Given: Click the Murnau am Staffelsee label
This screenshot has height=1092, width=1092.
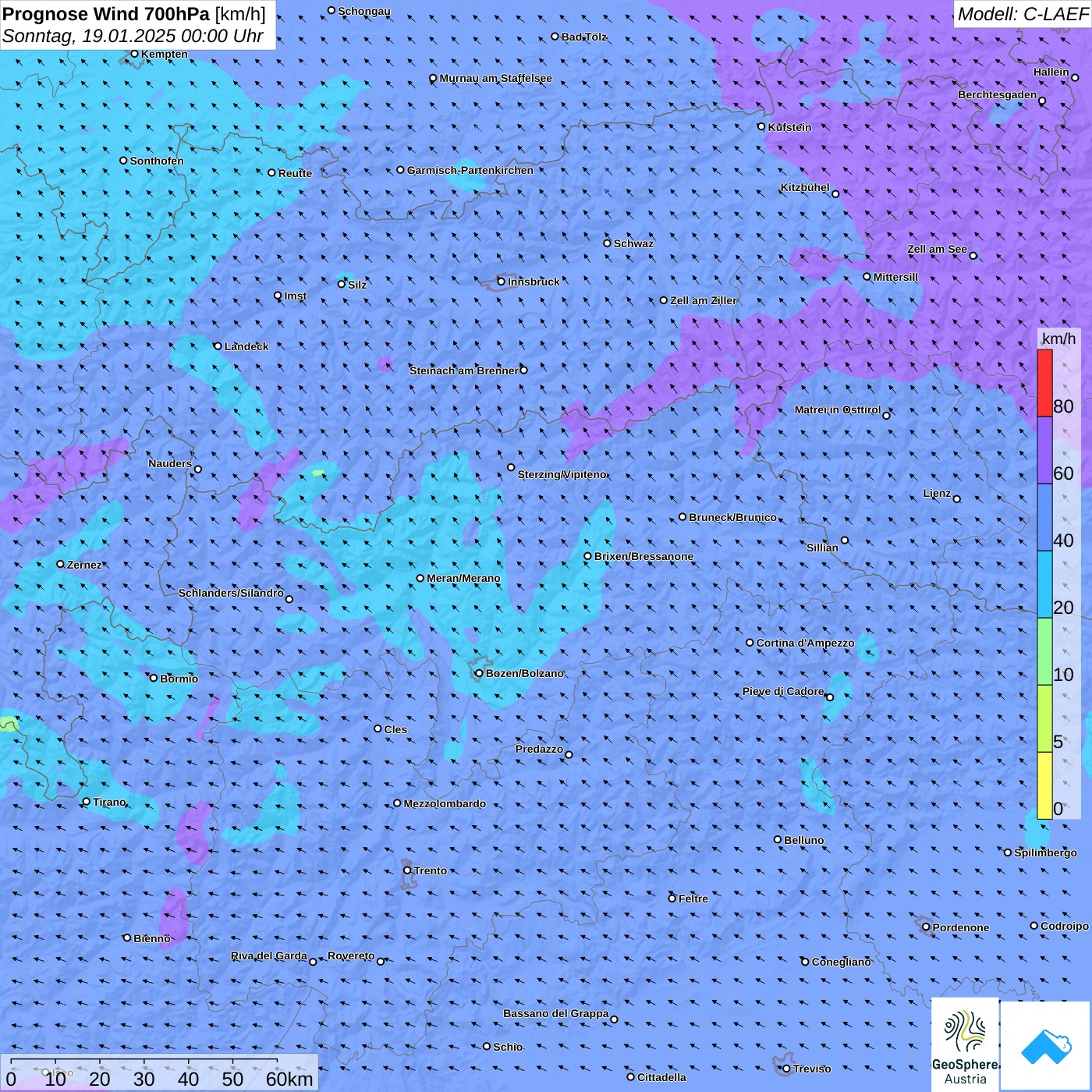Looking at the screenshot, I should click(495, 78).
